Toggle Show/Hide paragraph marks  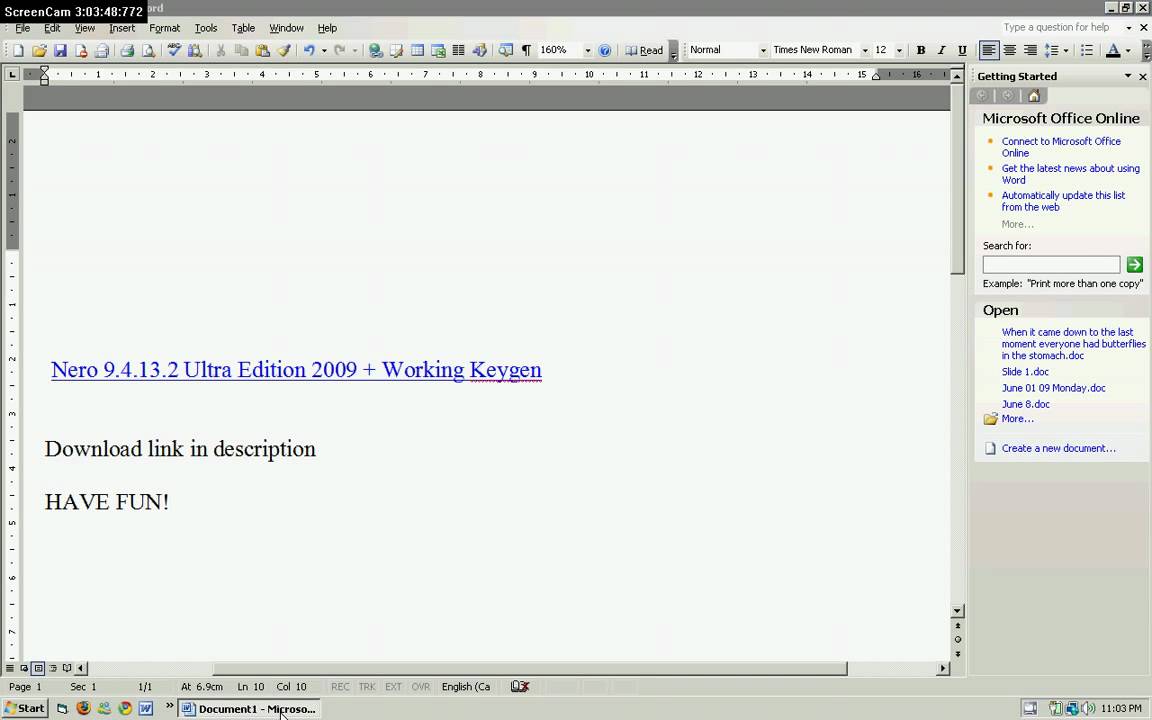coord(526,51)
